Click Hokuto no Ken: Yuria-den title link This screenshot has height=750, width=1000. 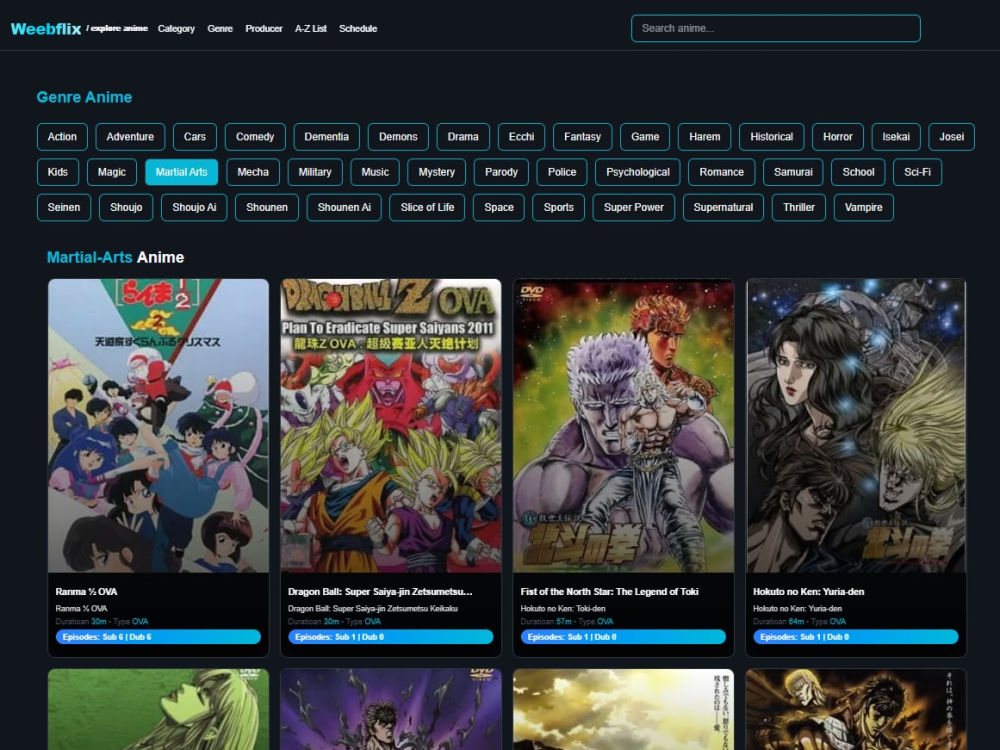point(809,592)
